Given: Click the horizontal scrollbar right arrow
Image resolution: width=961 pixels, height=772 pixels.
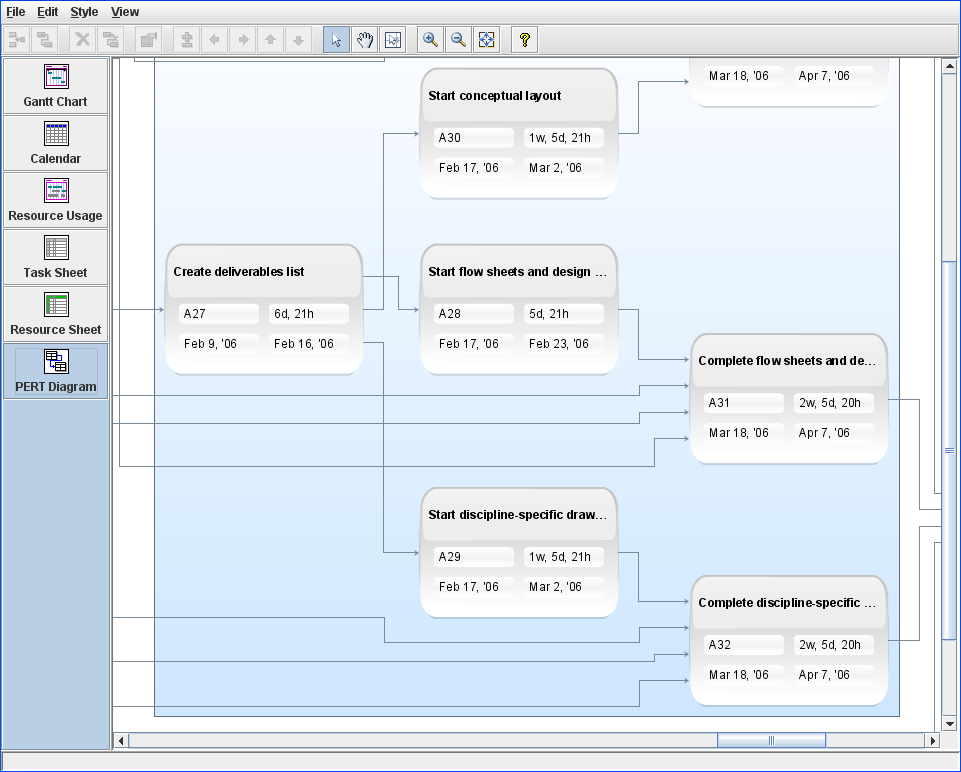Looking at the screenshot, I should (x=933, y=741).
